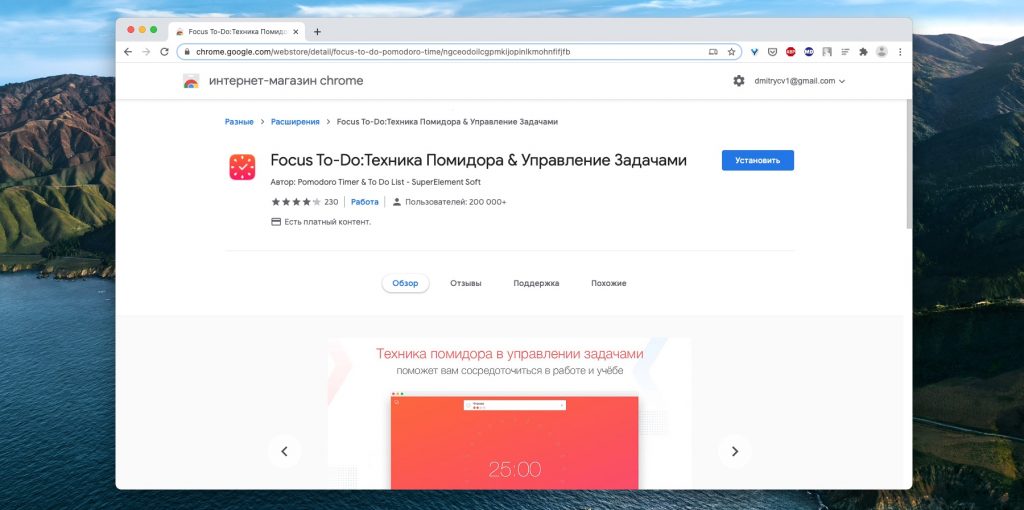
Task: Open the red ABP Adblock extension
Action: tap(790, 52)
